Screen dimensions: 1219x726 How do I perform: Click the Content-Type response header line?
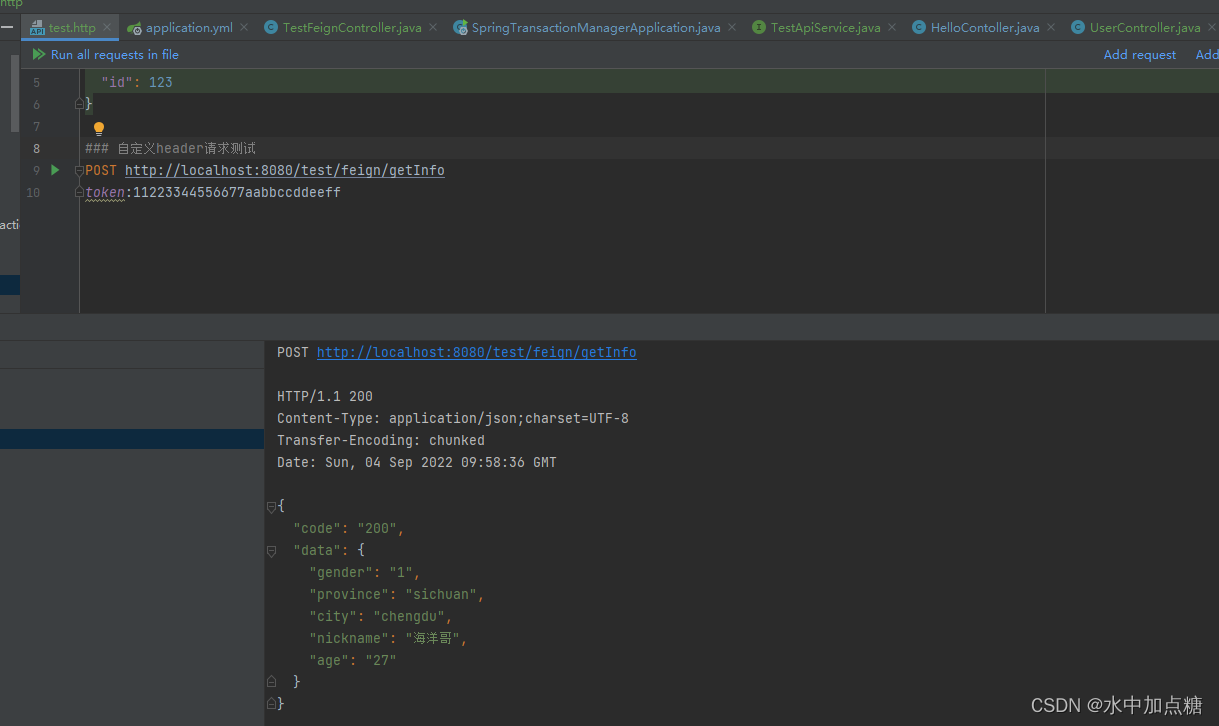click(453, 418)
